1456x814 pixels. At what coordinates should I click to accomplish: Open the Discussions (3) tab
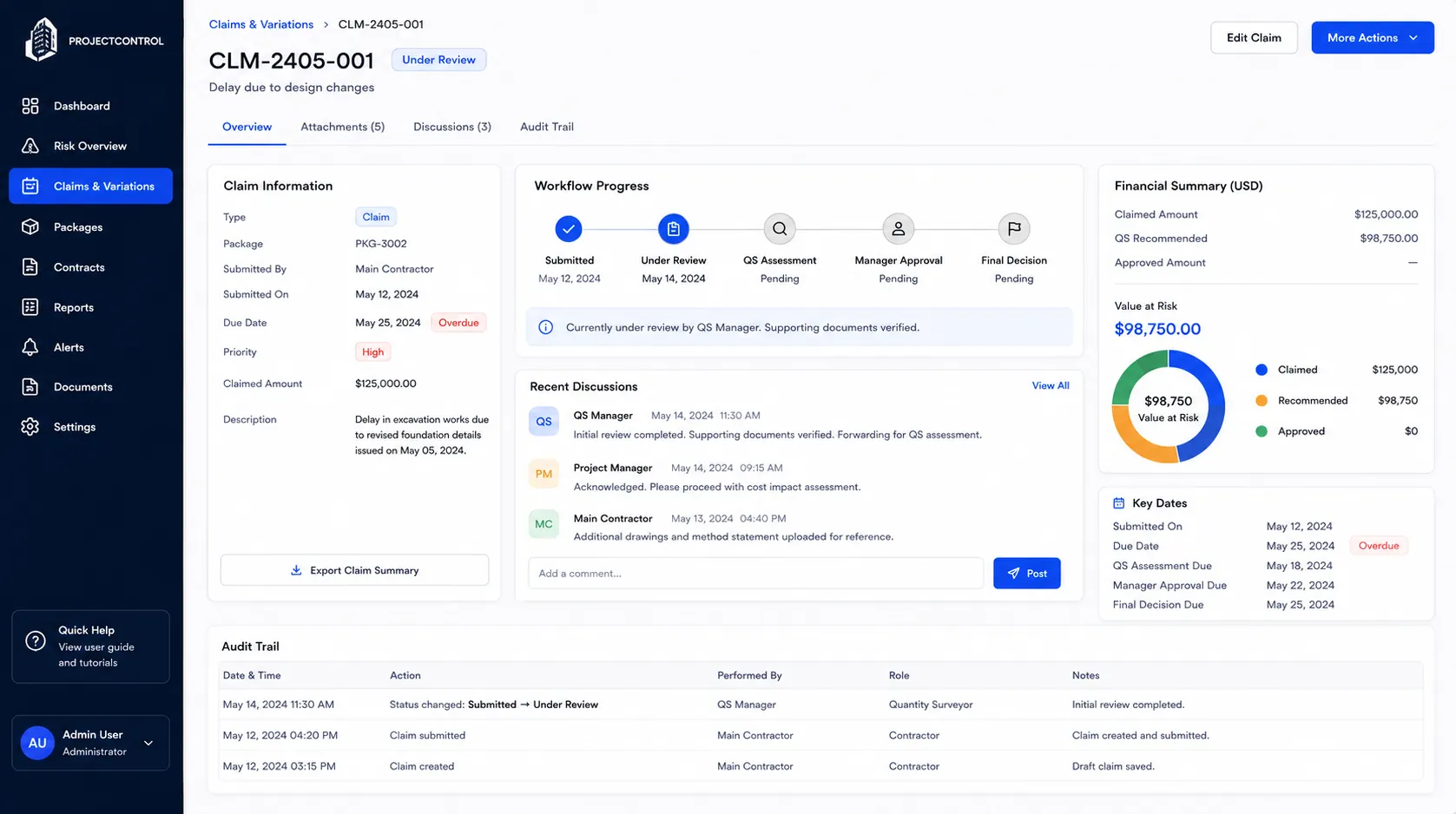tap(452, 127)
